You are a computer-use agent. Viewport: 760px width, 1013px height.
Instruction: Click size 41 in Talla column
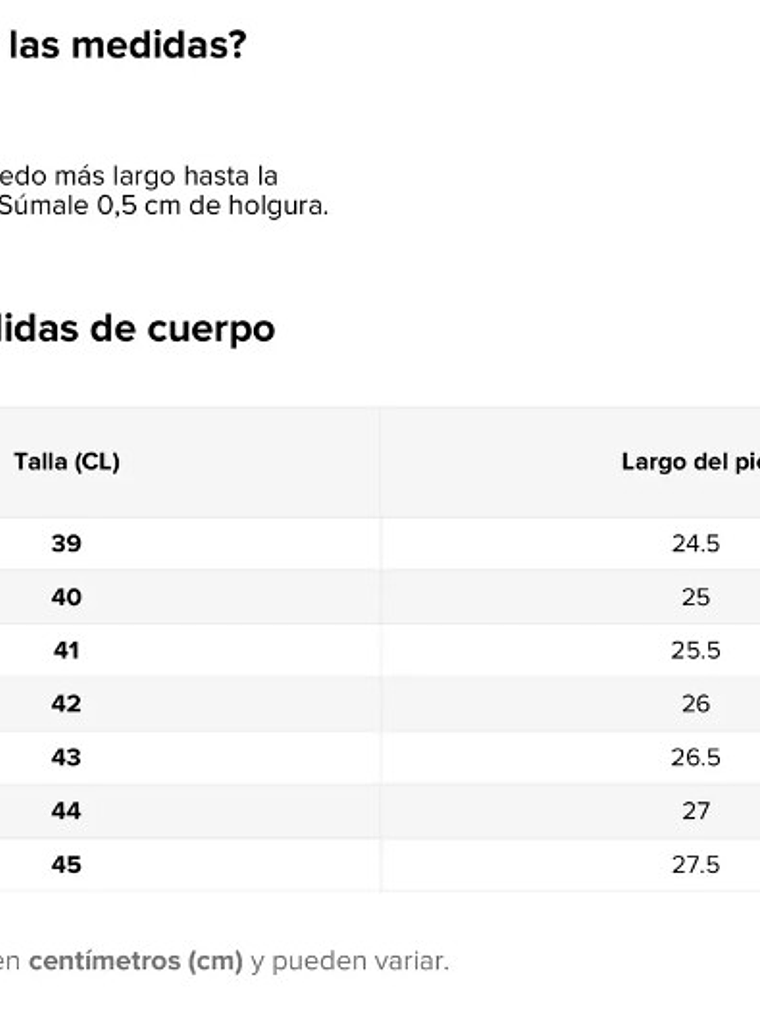66,650
